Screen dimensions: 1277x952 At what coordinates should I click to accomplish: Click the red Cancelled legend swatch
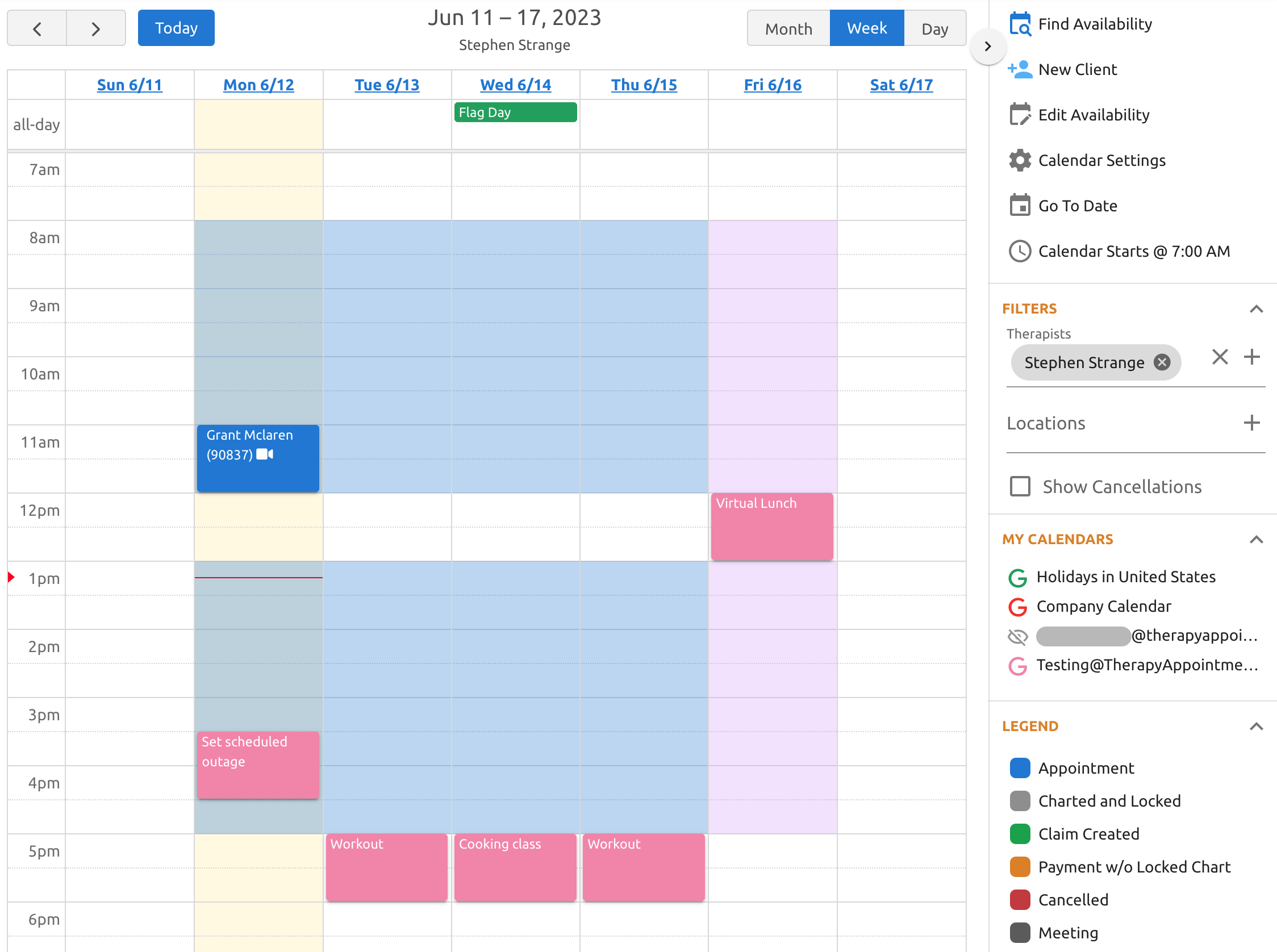click(1020, 900)
